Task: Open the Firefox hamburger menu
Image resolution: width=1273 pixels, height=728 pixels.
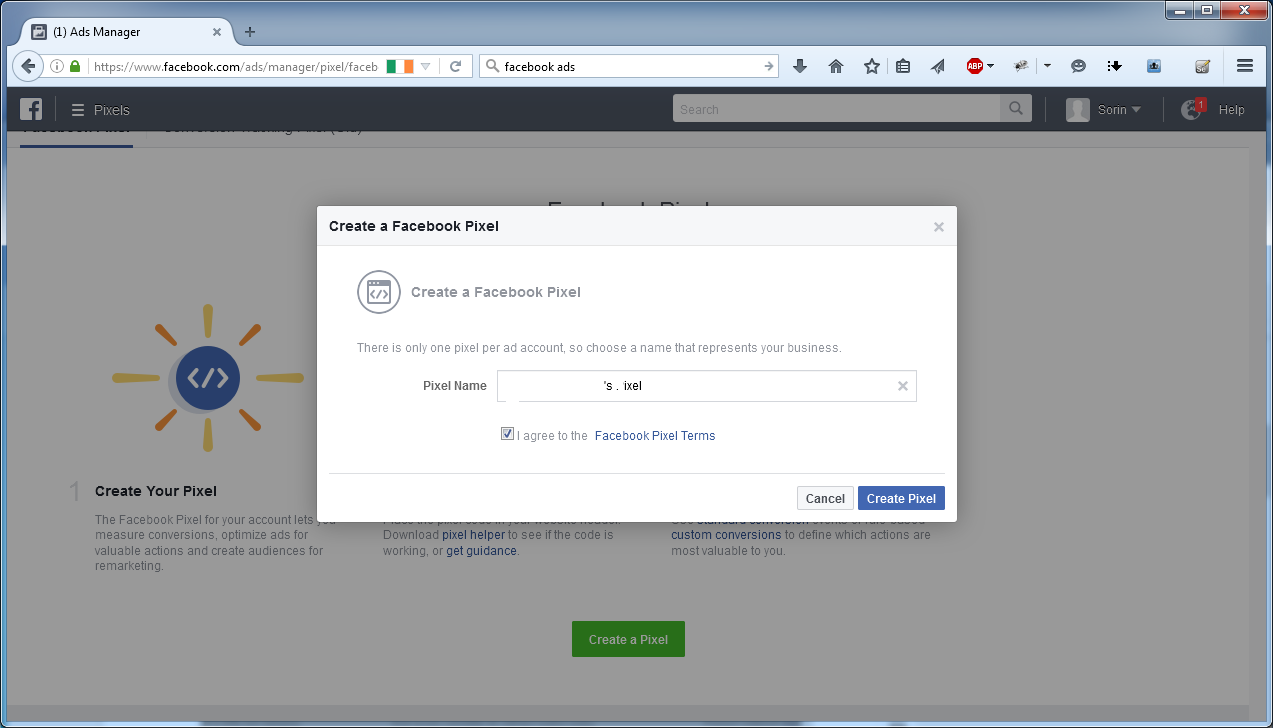Action: click(x=1245, y=66)
